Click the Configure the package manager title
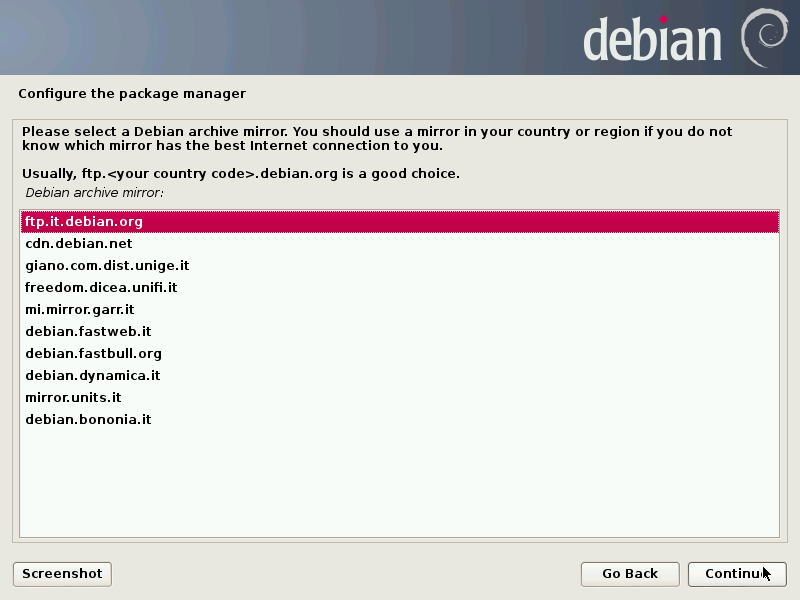Viewport: 800px width, 600px height. pos(132,94)
